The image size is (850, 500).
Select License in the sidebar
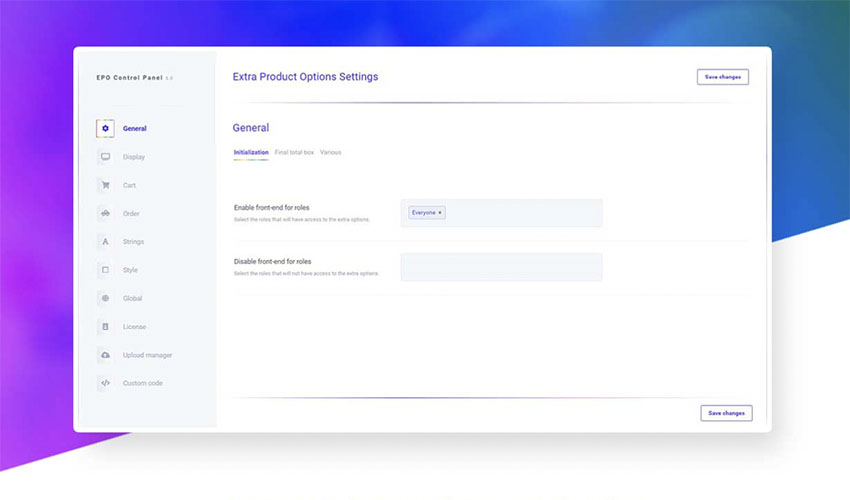[x=134, y=326]
